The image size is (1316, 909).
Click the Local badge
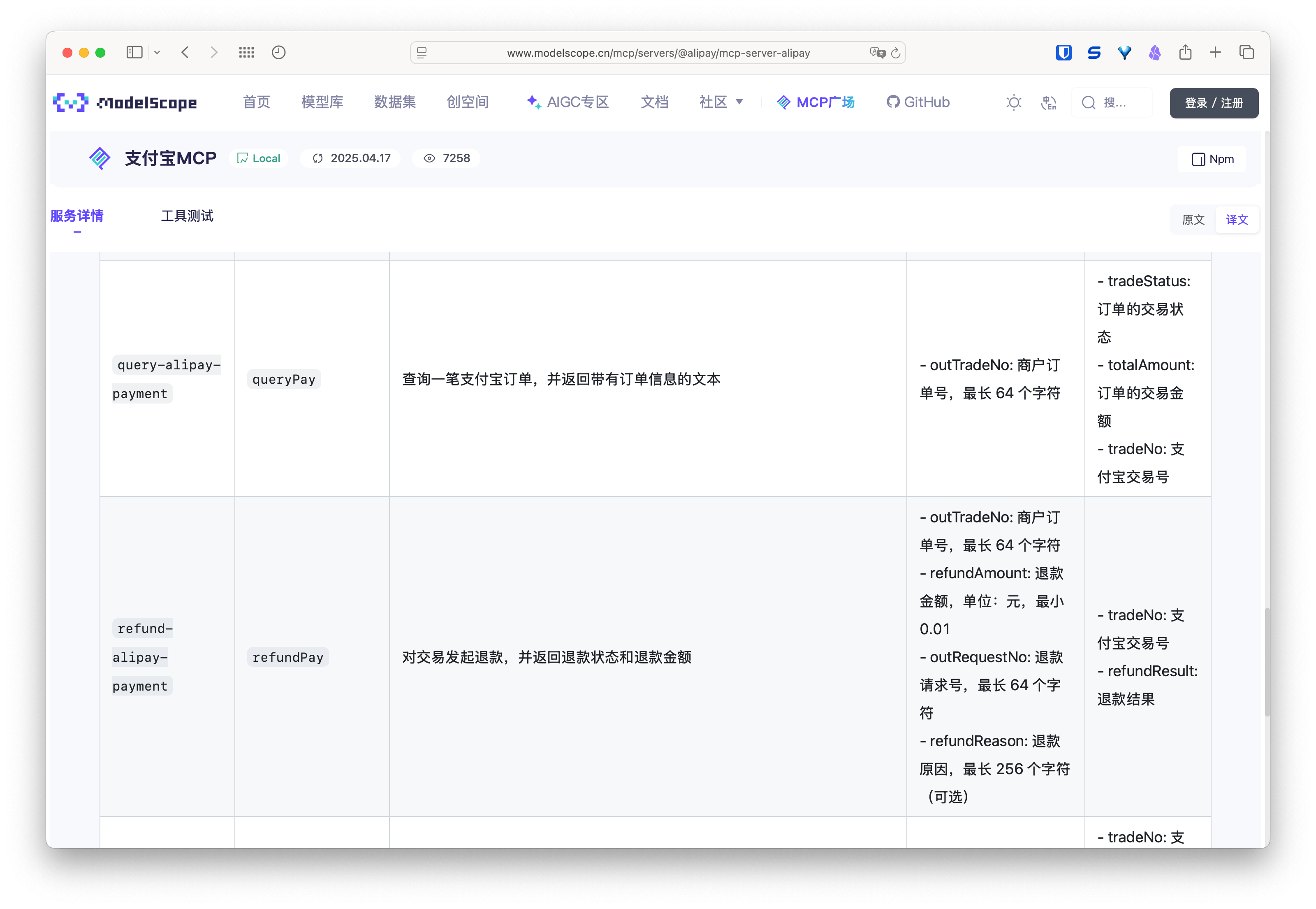click(x=258, y=158)
